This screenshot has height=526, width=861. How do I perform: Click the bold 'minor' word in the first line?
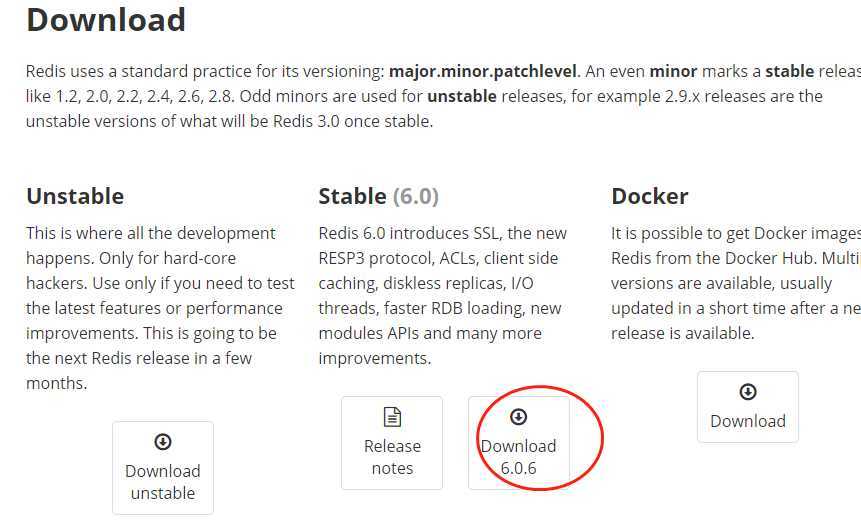[x=673, y=71]
